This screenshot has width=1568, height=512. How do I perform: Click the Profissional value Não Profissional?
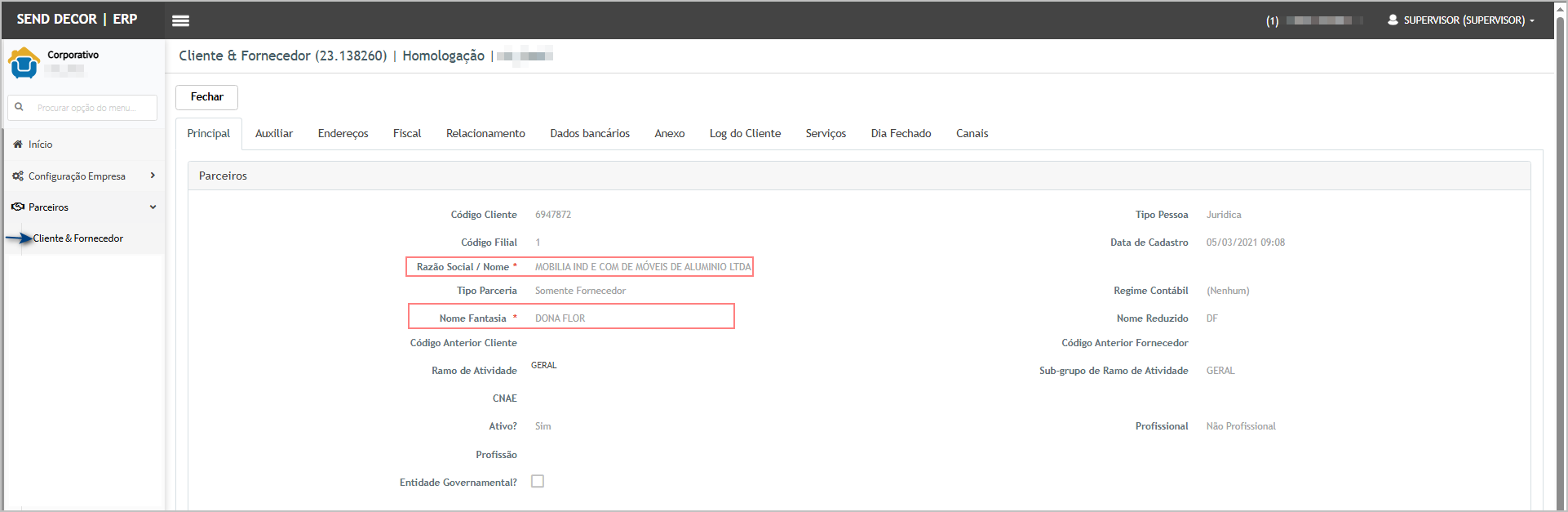coord(1241,426)
